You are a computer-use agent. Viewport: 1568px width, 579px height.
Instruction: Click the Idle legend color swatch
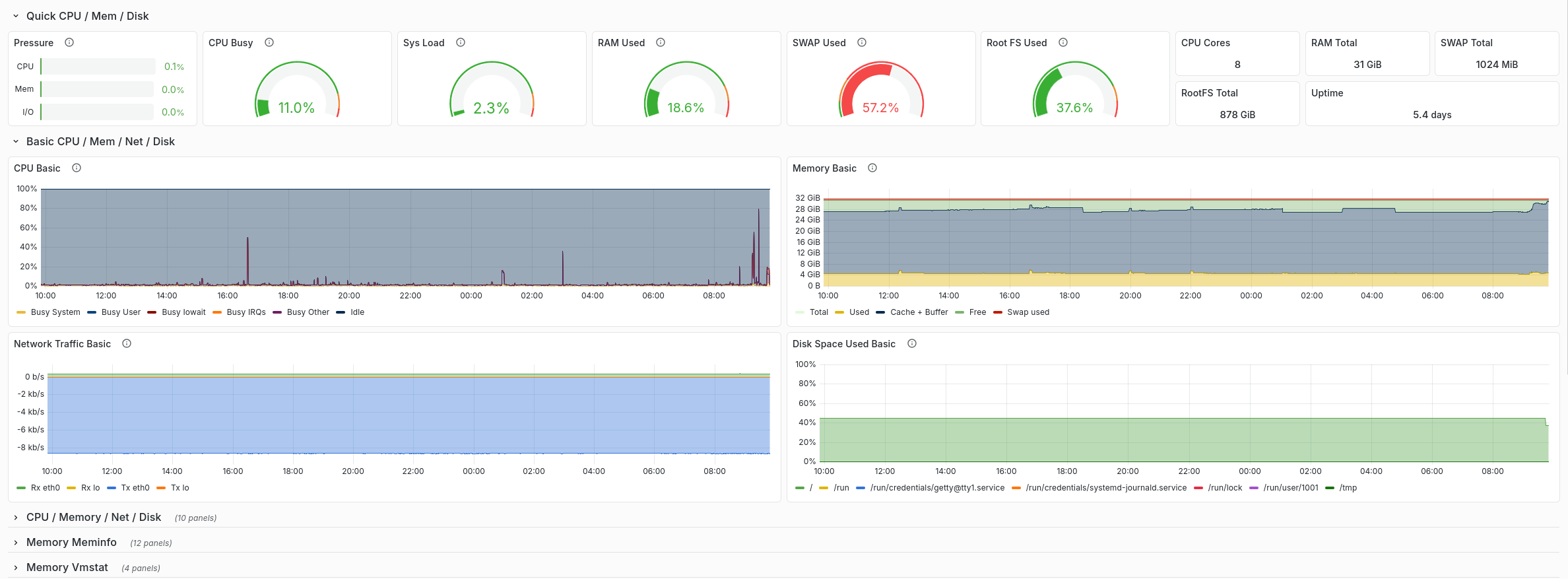[341, 312]
